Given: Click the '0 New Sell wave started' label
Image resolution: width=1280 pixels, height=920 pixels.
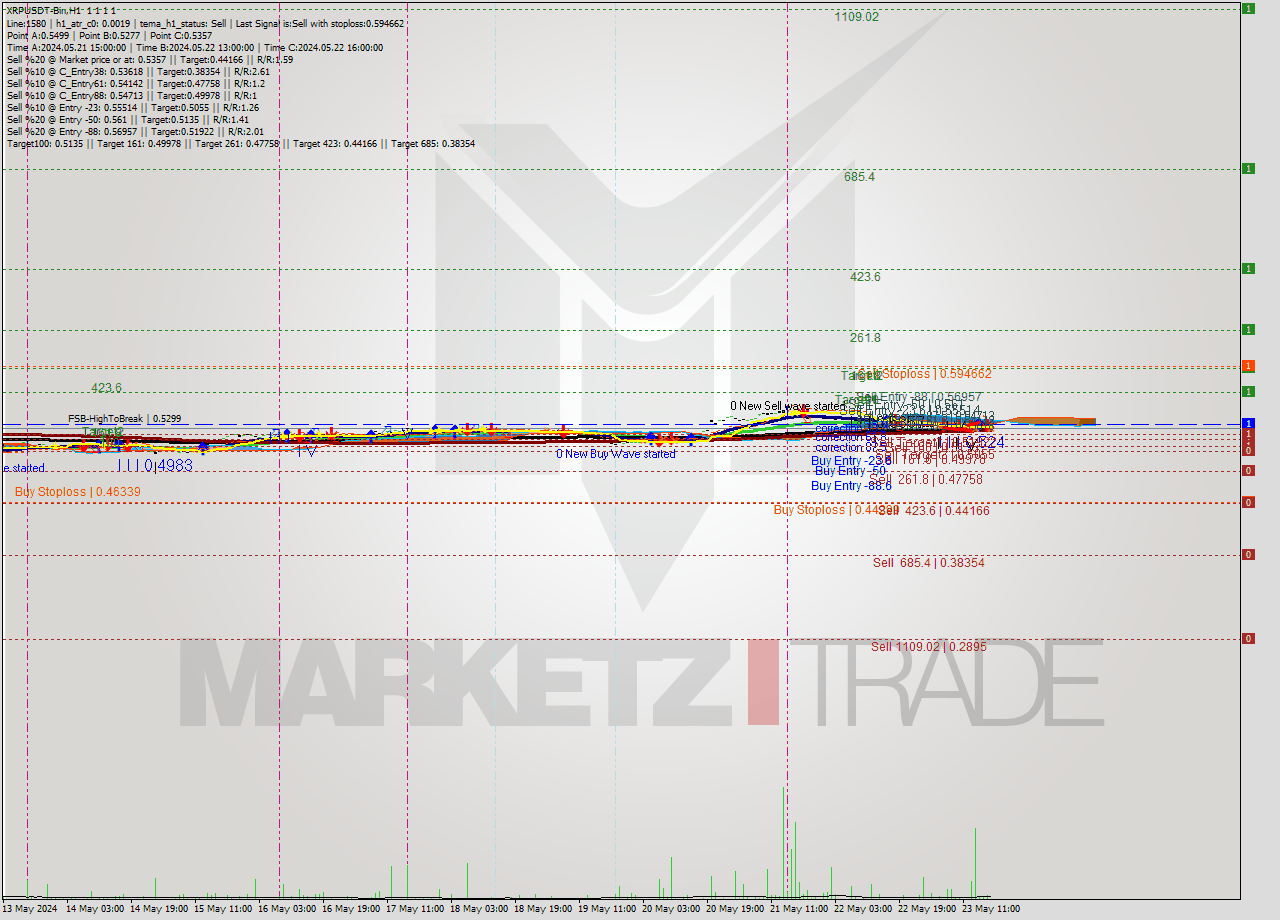Looking at the screenshot, I should (787, 406).
